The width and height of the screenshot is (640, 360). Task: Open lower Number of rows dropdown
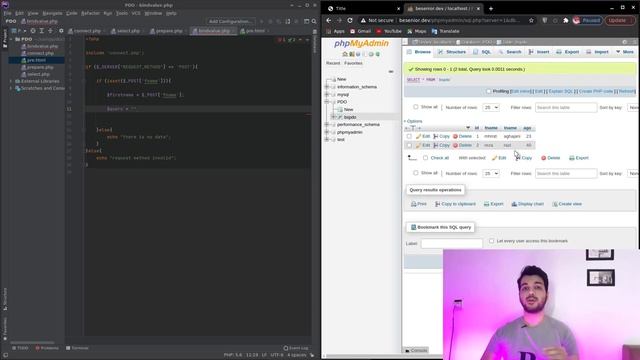491,173
